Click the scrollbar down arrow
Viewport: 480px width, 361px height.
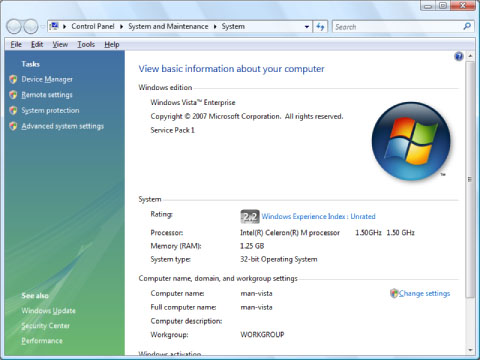click(x=470, y=350)
